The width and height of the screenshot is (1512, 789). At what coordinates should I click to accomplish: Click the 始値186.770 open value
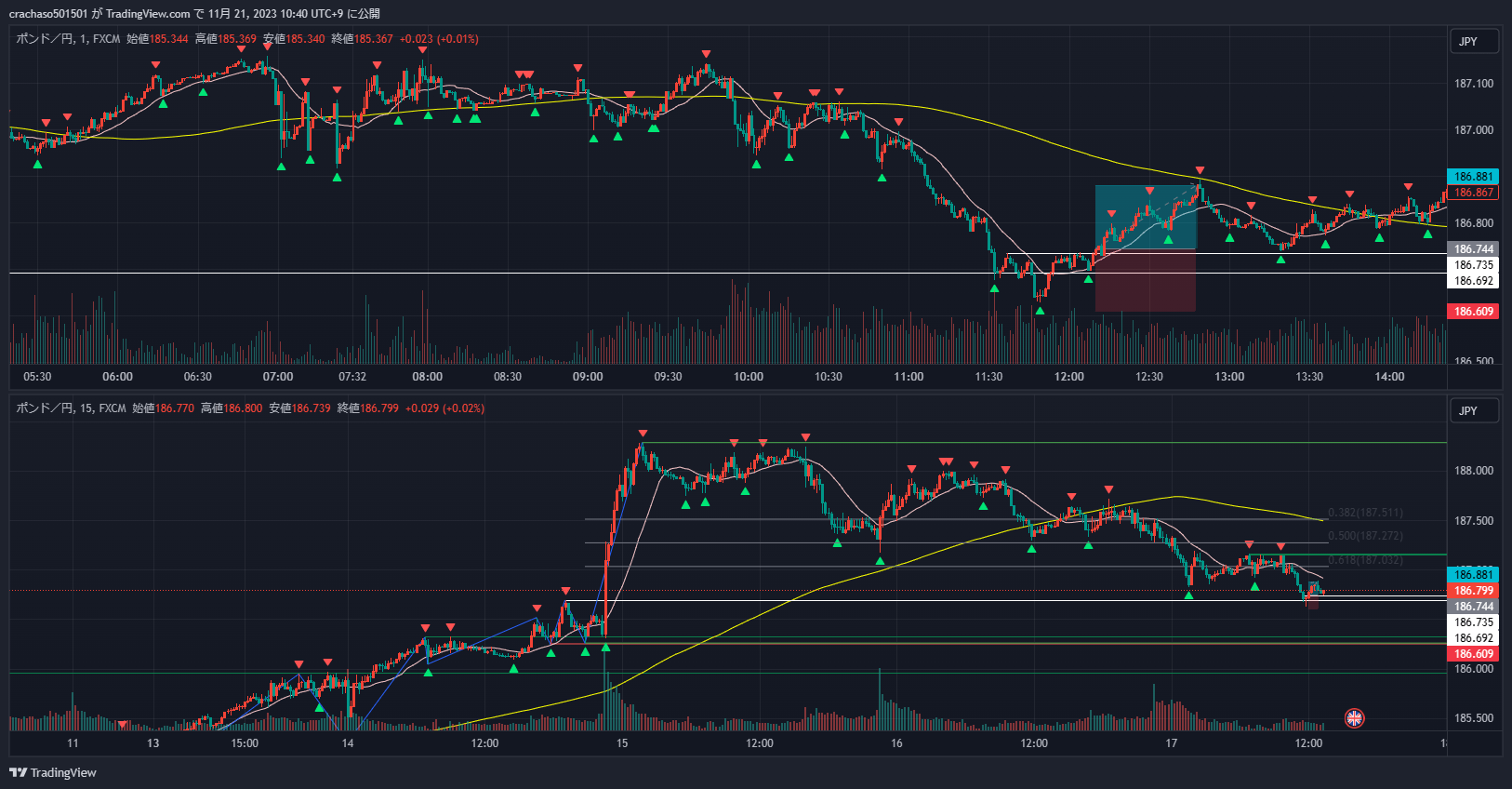[163, 408]
